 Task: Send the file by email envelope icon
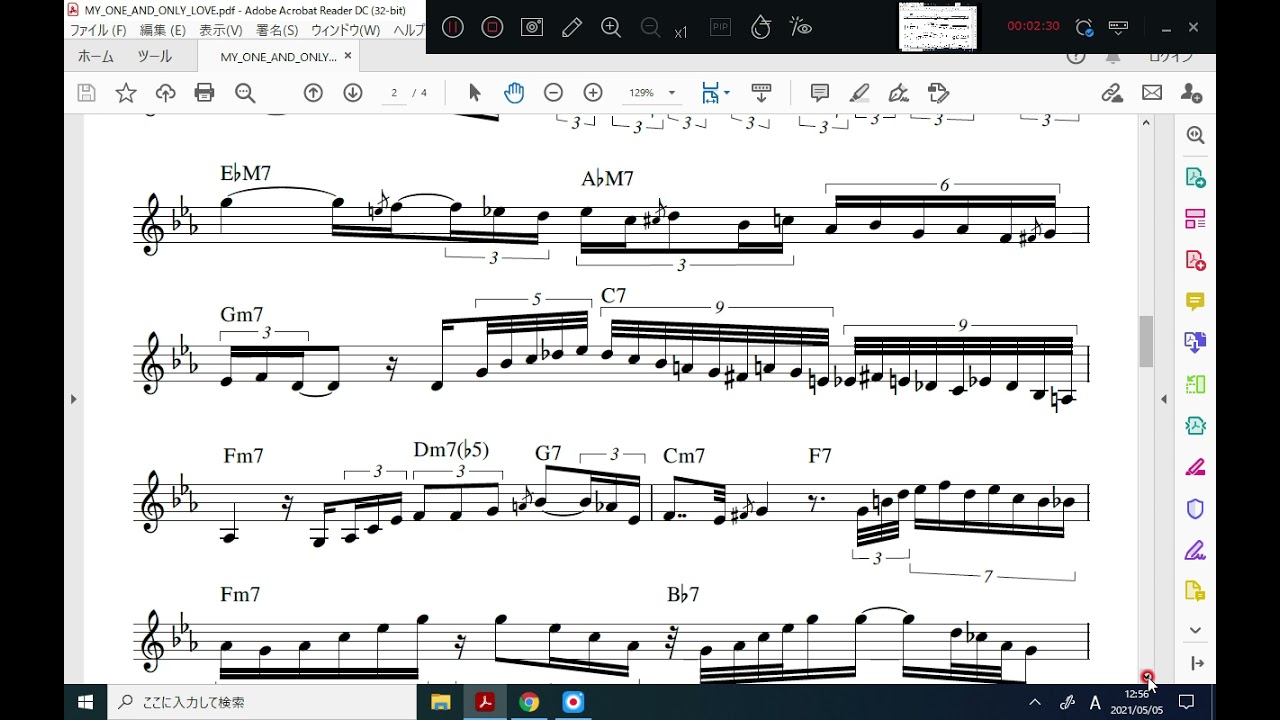pos(1152,93)
